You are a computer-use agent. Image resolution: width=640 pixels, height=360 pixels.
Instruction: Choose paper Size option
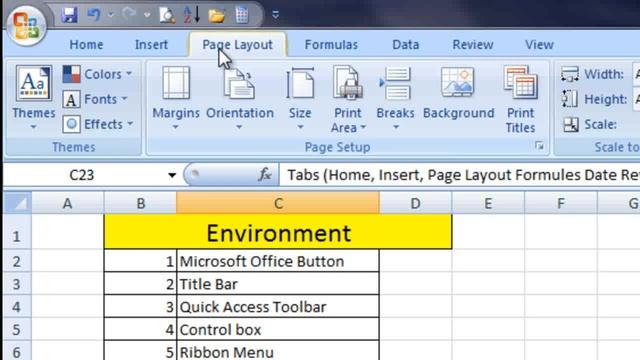pos(300,98)
